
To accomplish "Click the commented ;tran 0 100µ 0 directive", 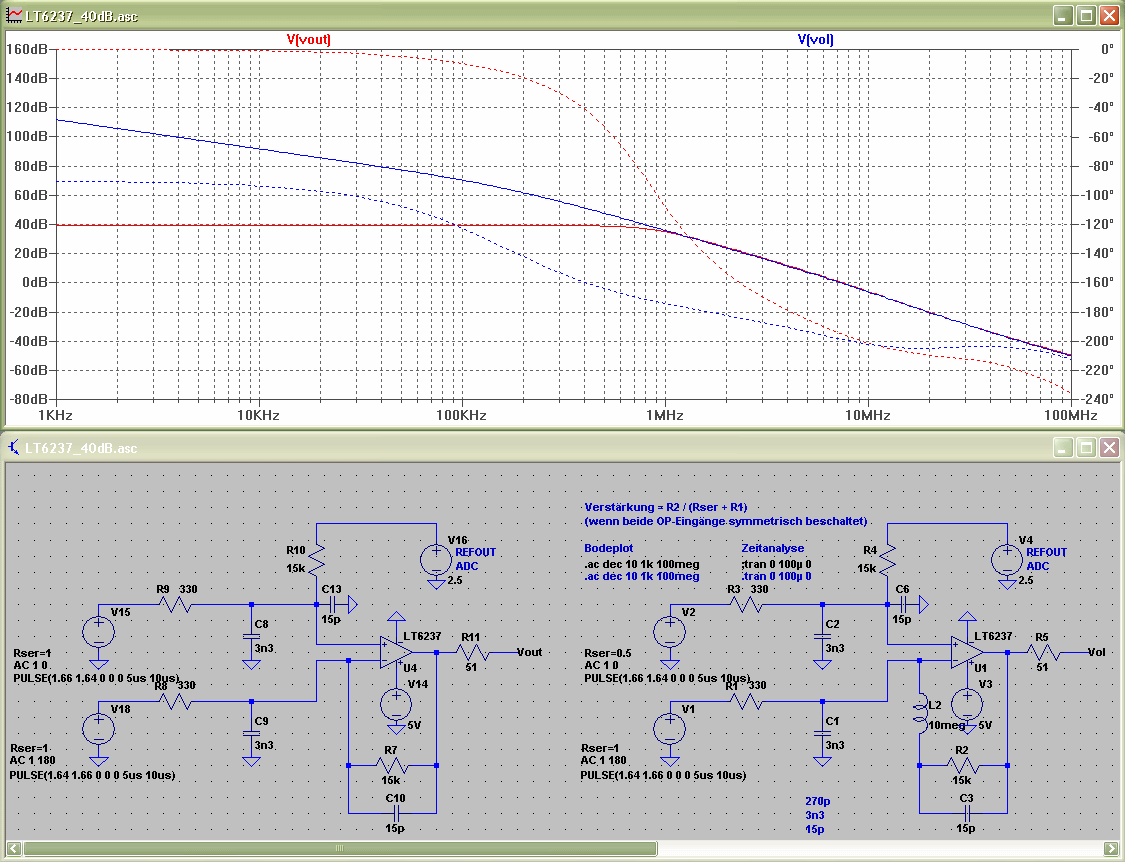I will (x=776, y=564).
